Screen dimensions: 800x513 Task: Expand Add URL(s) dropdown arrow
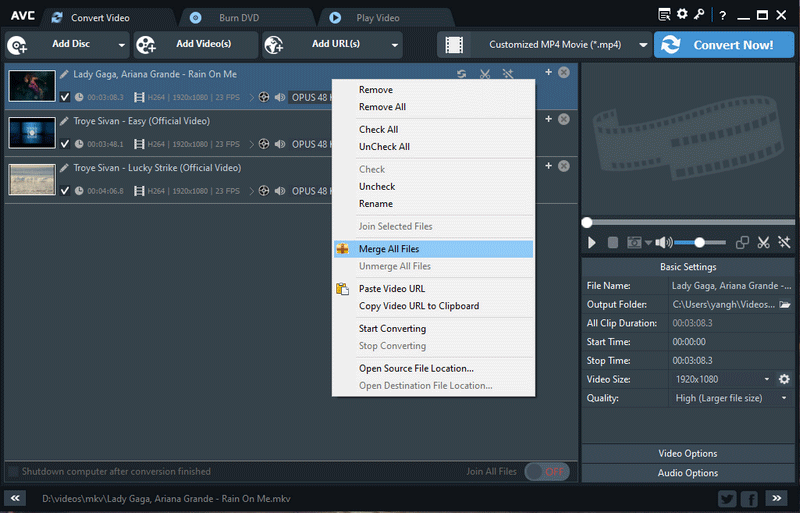pos(394,45)
